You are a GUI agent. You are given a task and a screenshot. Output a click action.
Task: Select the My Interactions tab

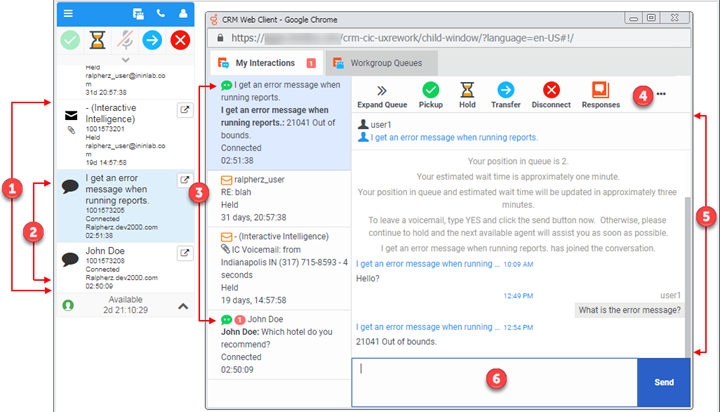260,63
